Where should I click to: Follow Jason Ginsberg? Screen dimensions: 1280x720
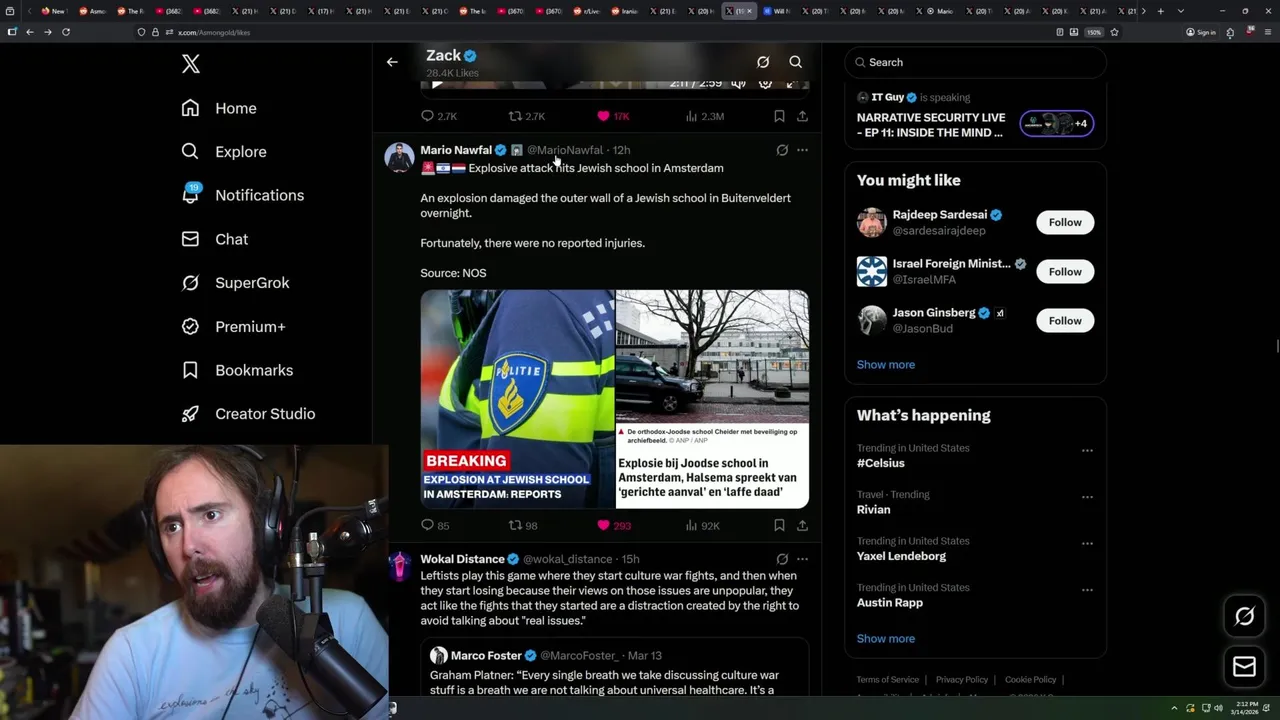[1065, 320]
